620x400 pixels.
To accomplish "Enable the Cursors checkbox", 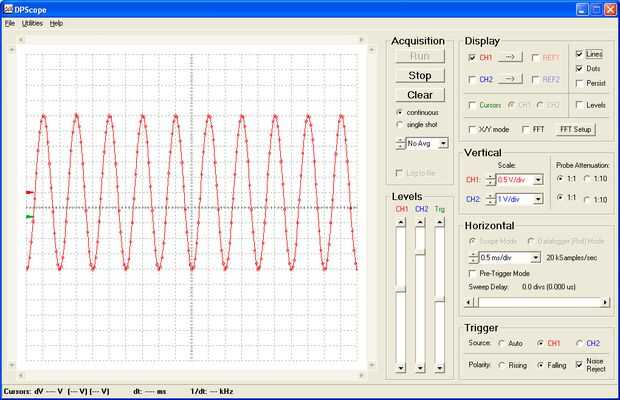I will click(x=472, y=105).
